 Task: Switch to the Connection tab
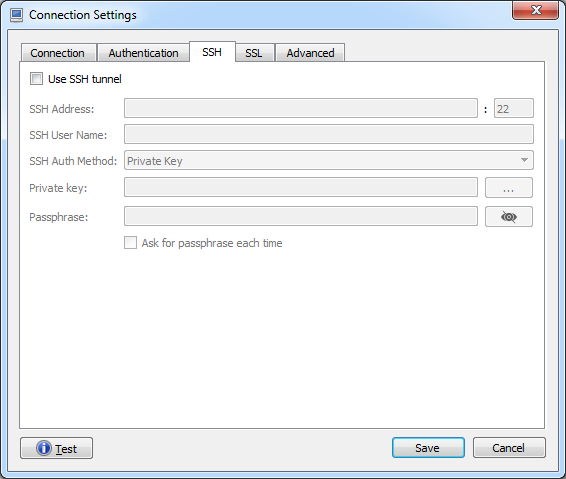point(58,53)
